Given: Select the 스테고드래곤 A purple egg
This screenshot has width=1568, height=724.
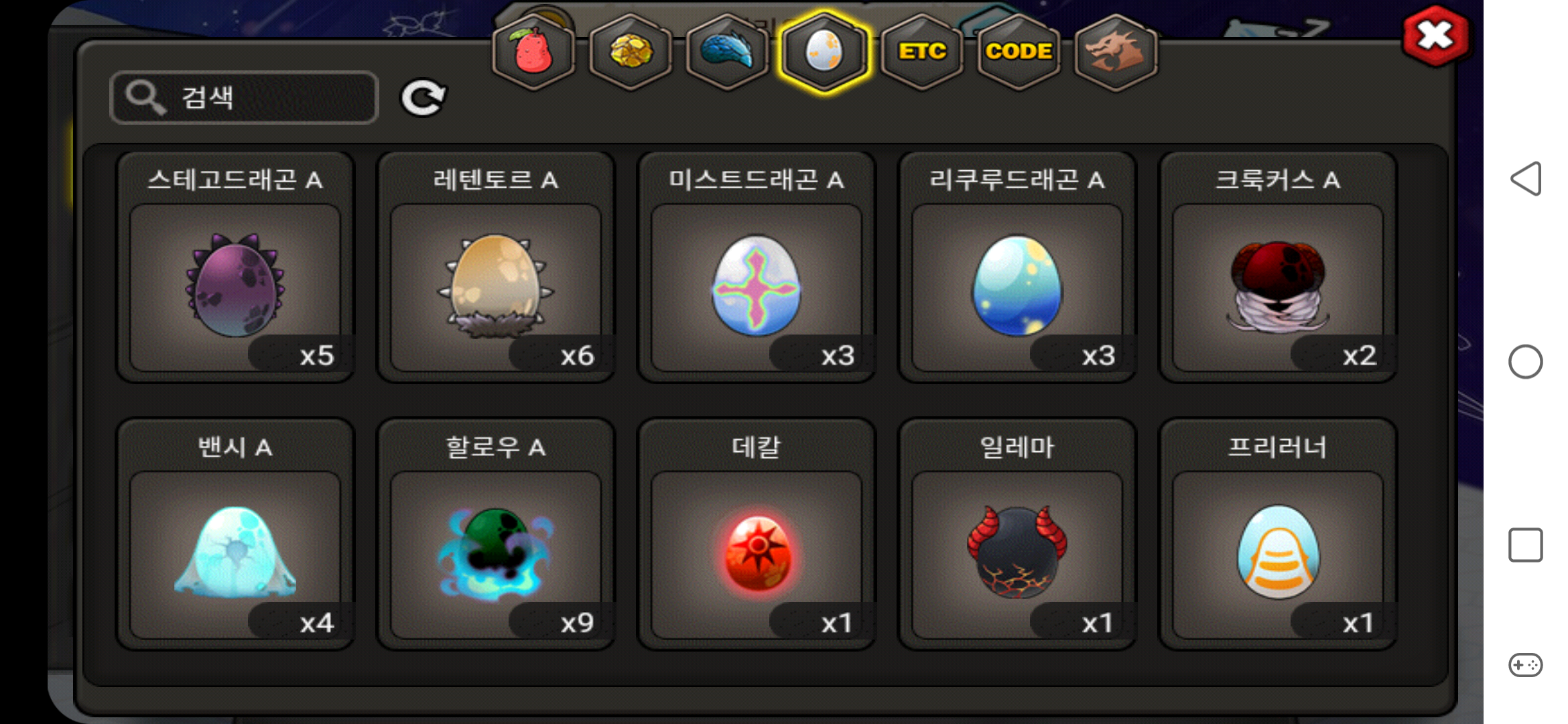Looking at the screenshot, I should [x=235, y=267].
